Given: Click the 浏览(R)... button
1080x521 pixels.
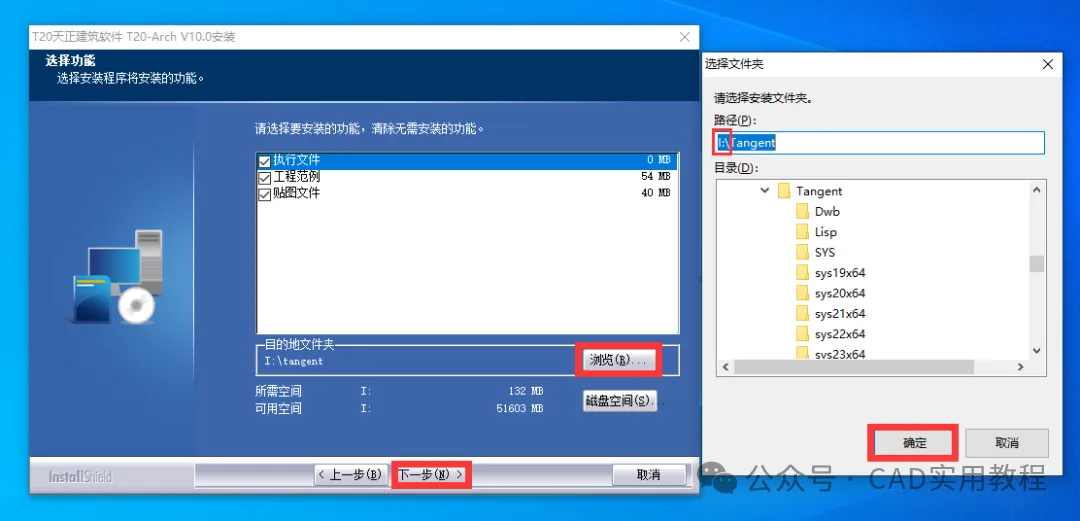Looking at the screenshot, I should point(618,360).
